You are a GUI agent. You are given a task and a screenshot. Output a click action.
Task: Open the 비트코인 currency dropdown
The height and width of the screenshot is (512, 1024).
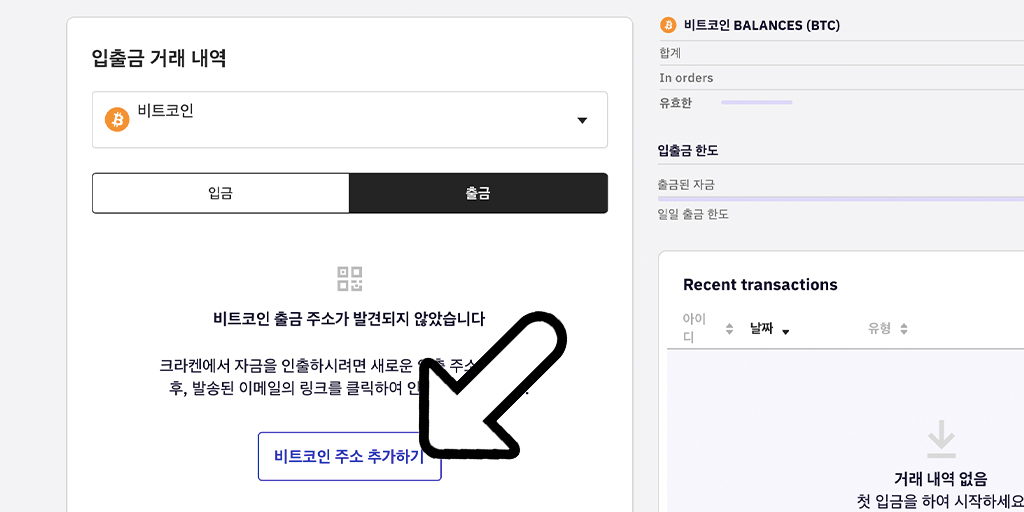[x=349, y=120]
